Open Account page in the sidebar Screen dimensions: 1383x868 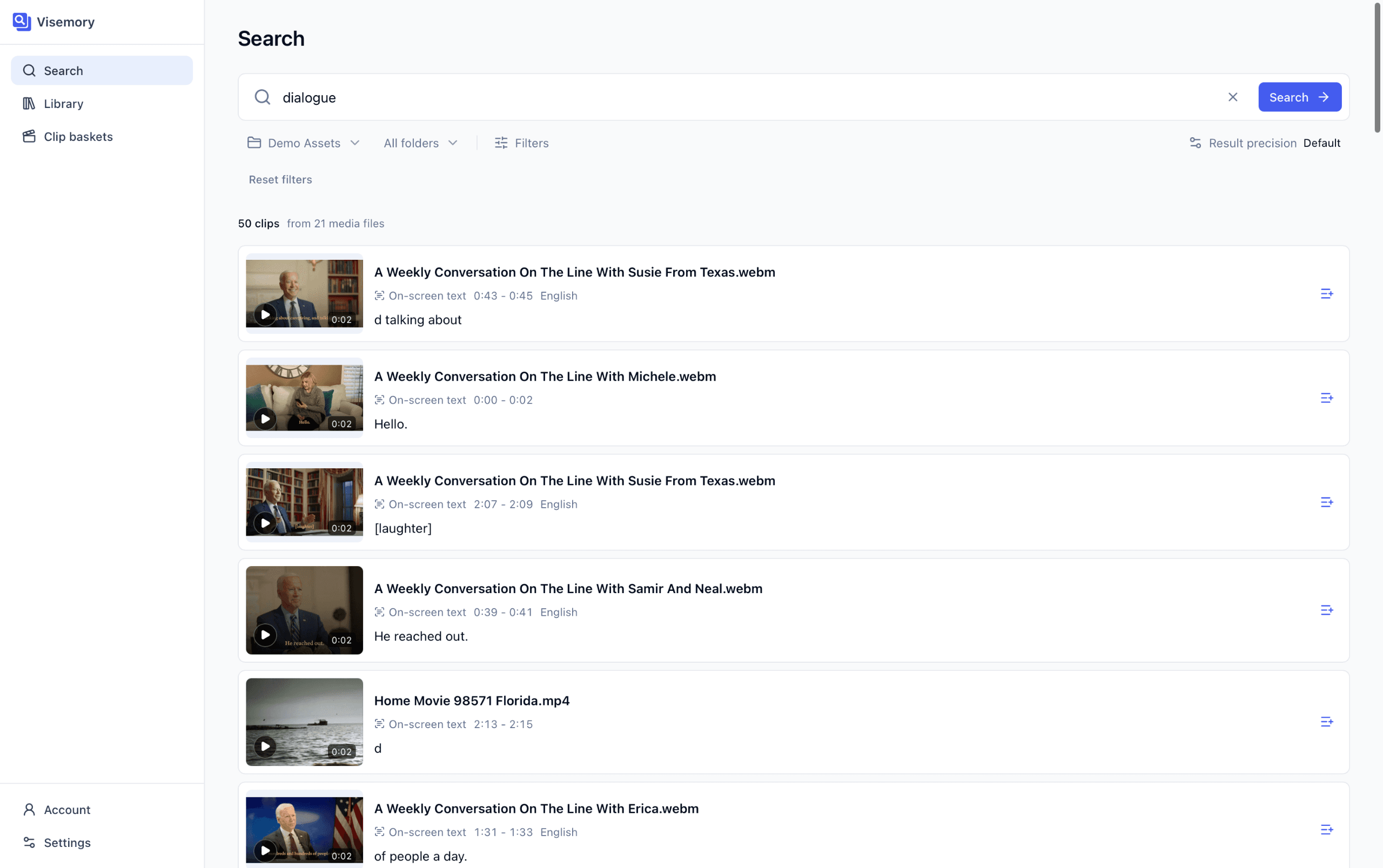point(102,810)
